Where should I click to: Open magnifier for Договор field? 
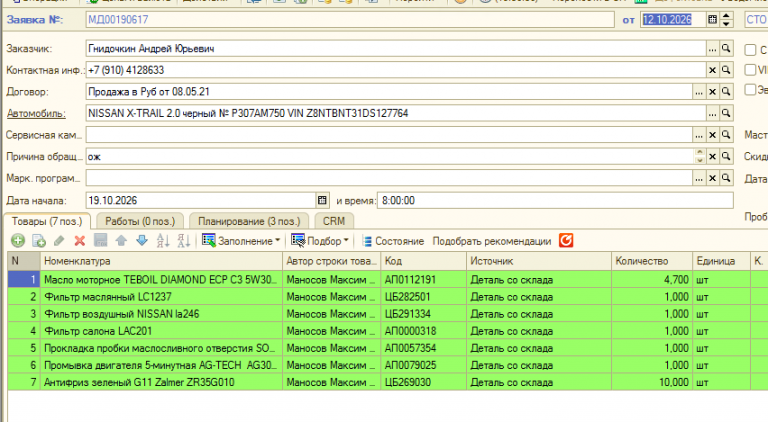pyautogui.click(x=726, y=92)
